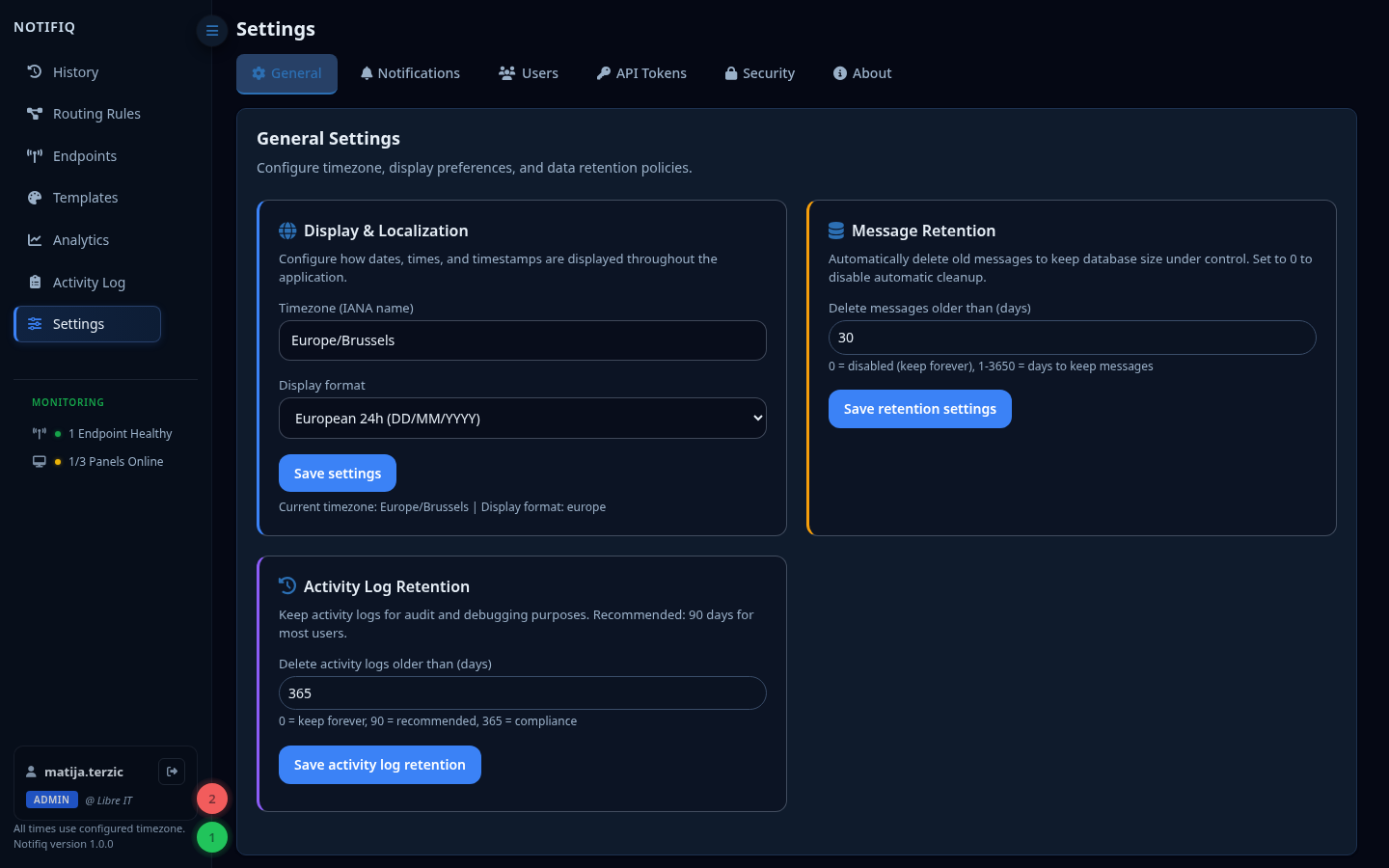Click the Endpoints antenna icon in sidebar
This screenshot has width=1389, height=868.
(35, 156)
